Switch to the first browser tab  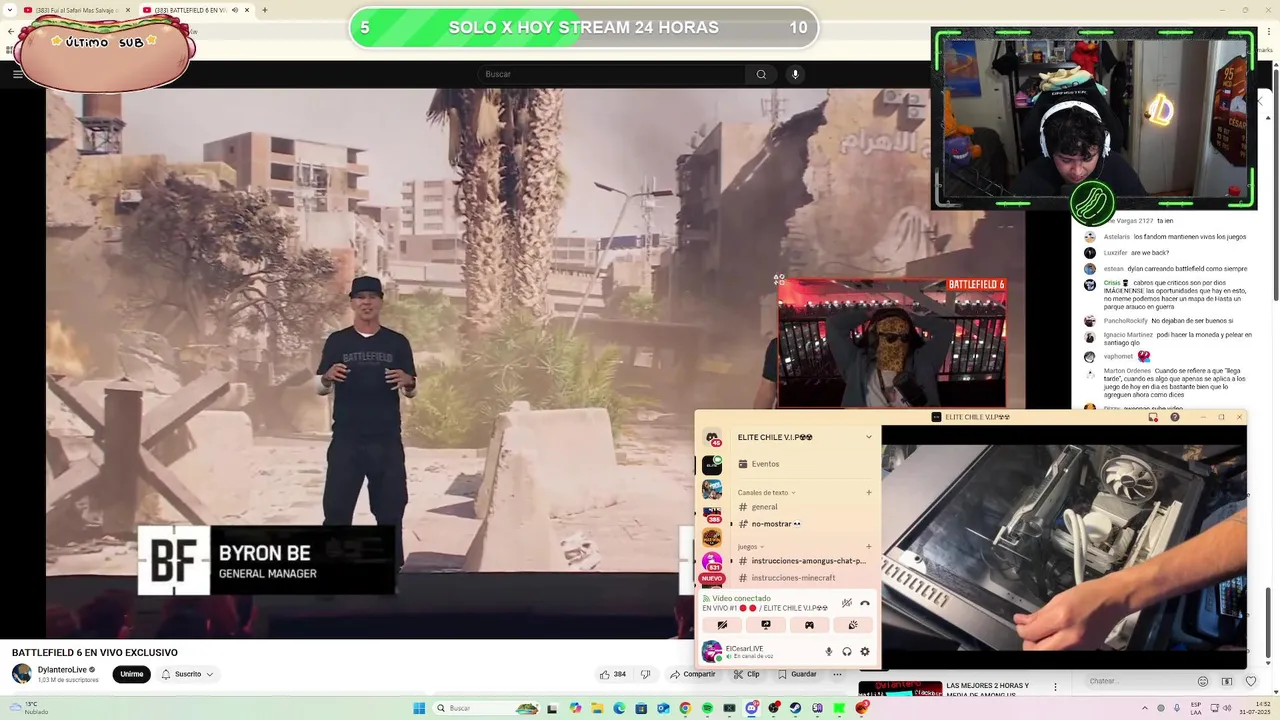click(x=78, y=10)
